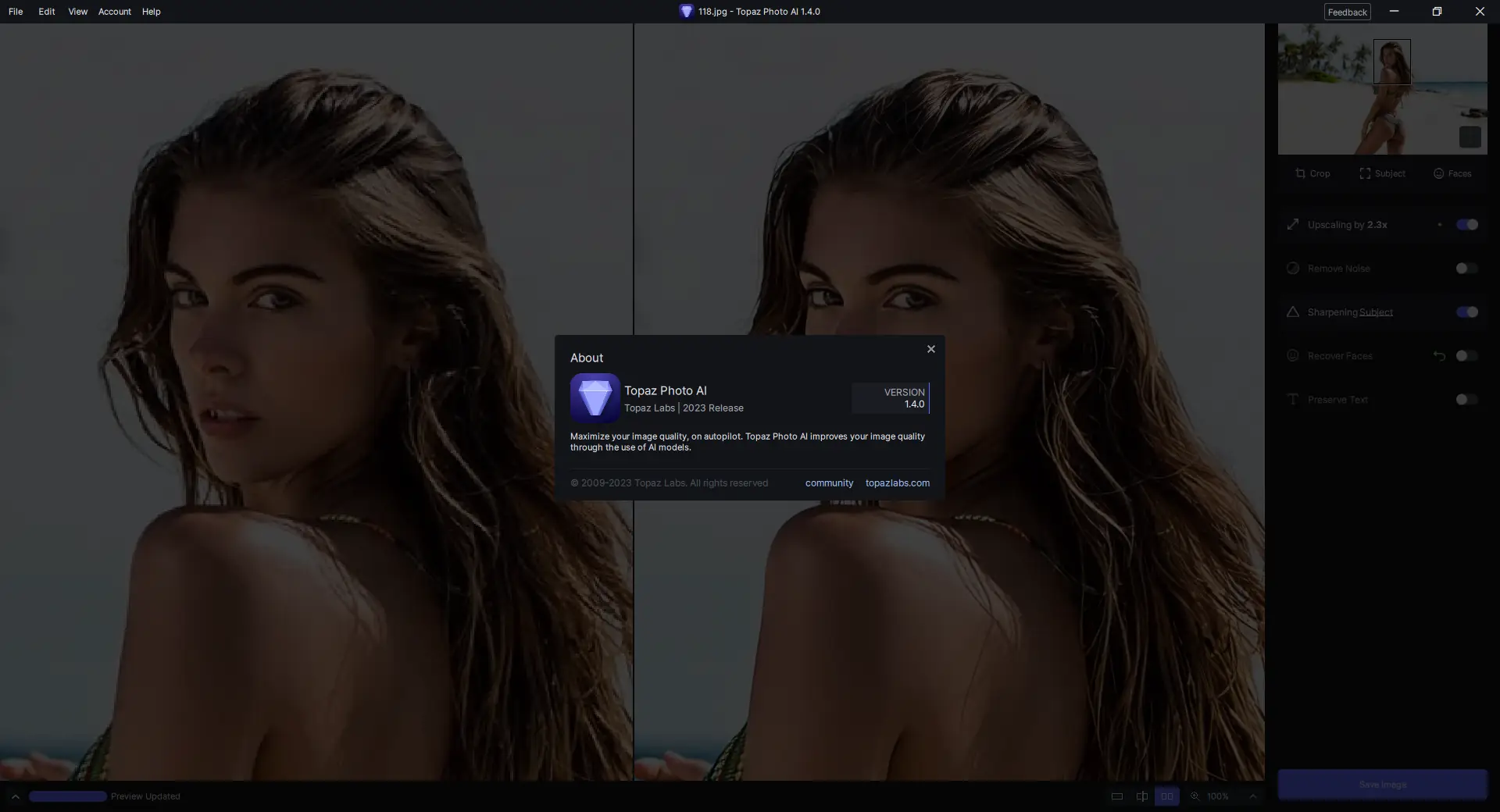The image size is (1500, 812).
Task: Click the navigator viewport rectangle on thumbnail
Action: pos(1392,62)
